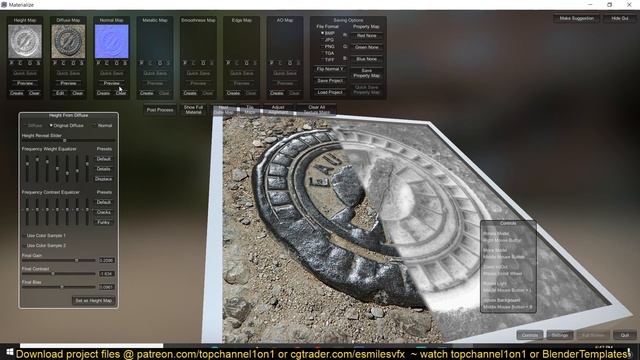Click Create under Height Map

[x=17, y=93]
